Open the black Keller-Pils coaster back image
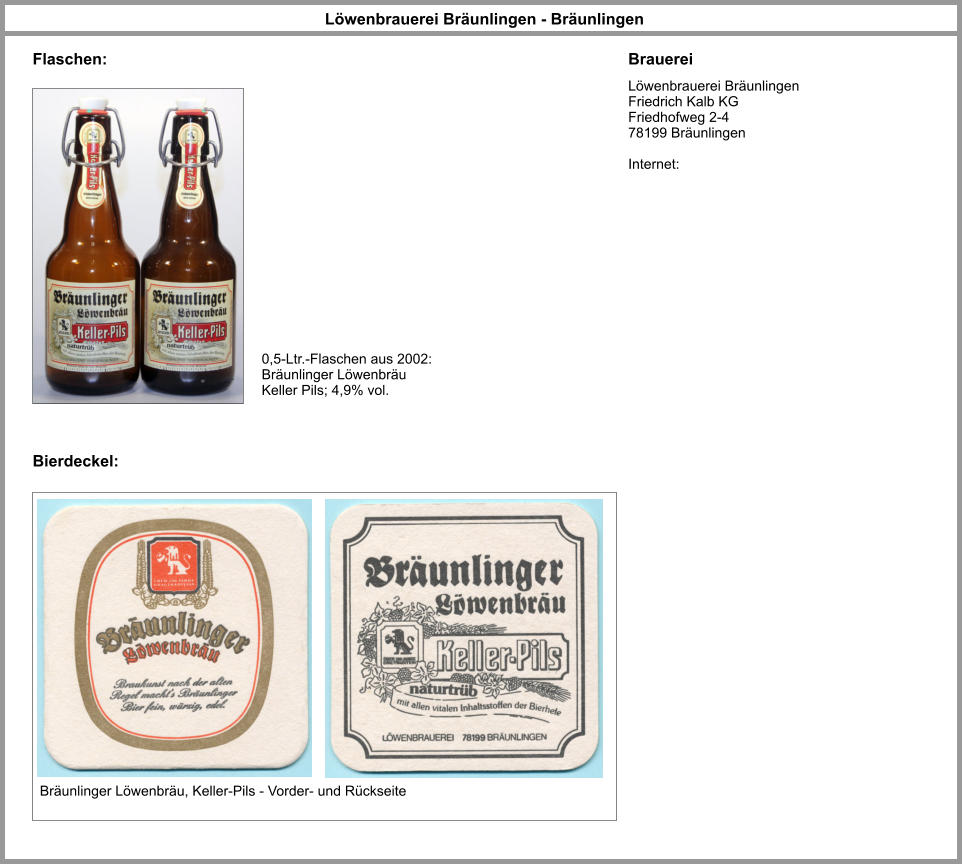The height and width of the screenshot is (864, 963). 464,638
